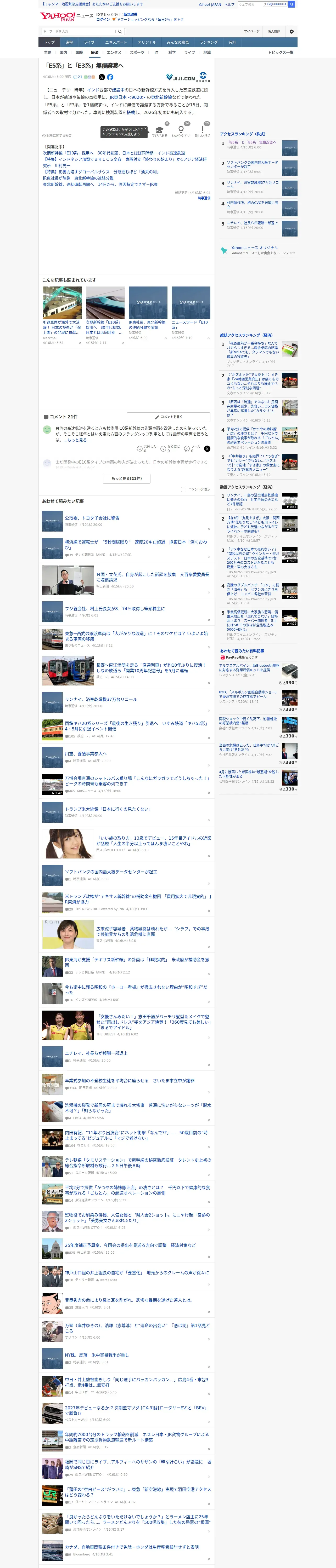Image resolution: width=336 pixels, height=1568 pixels.
Task: Open paid article アルファアルパイン 新Bluetooth規格
Action: tap(249, 667)
